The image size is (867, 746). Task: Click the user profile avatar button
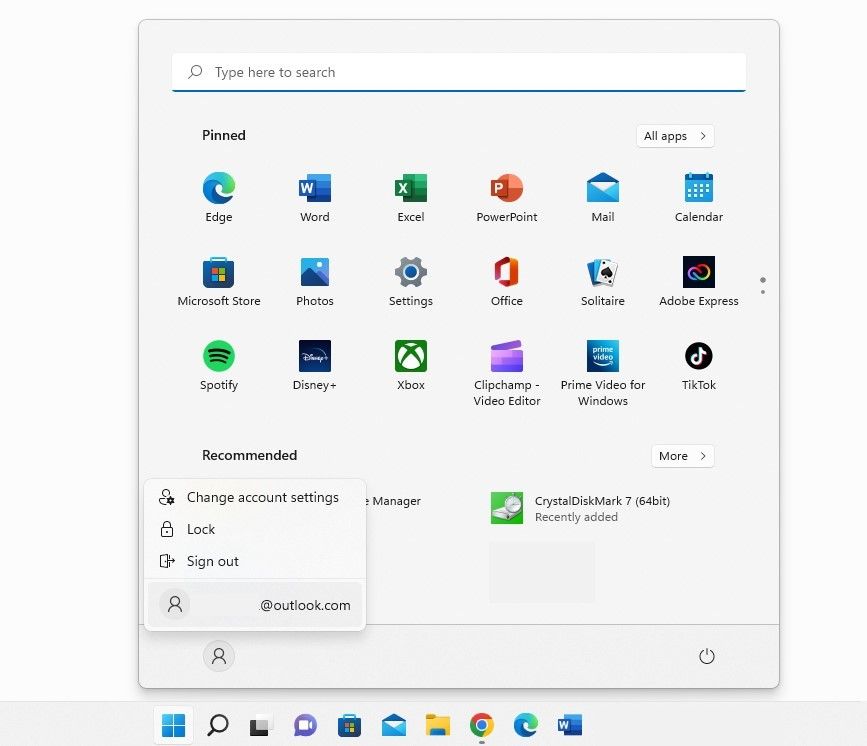click(x=219, y=656)
